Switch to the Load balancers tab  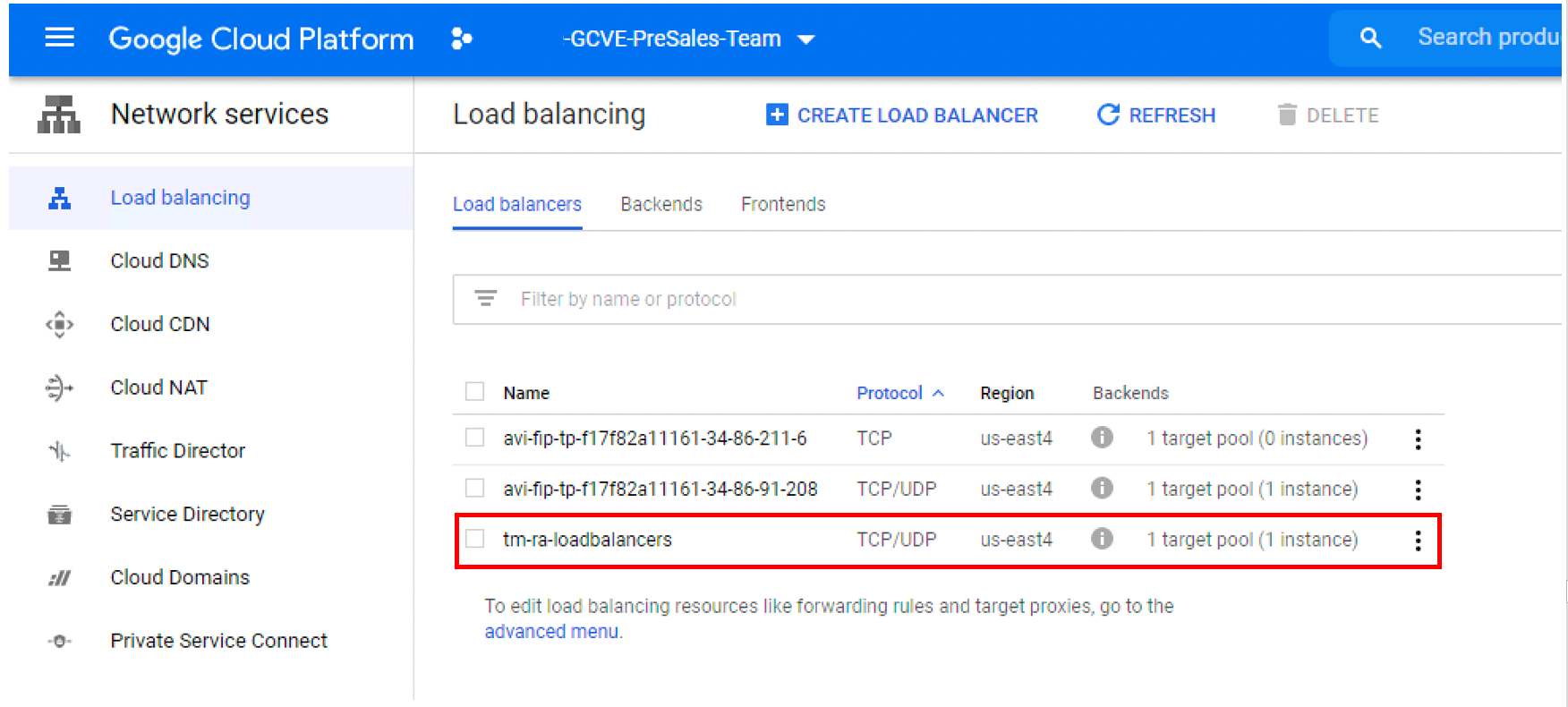517,204
